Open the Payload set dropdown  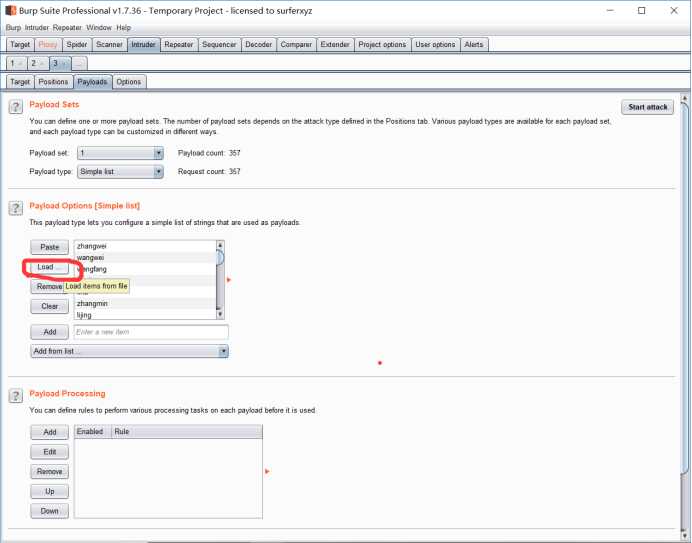pos(120,153)
